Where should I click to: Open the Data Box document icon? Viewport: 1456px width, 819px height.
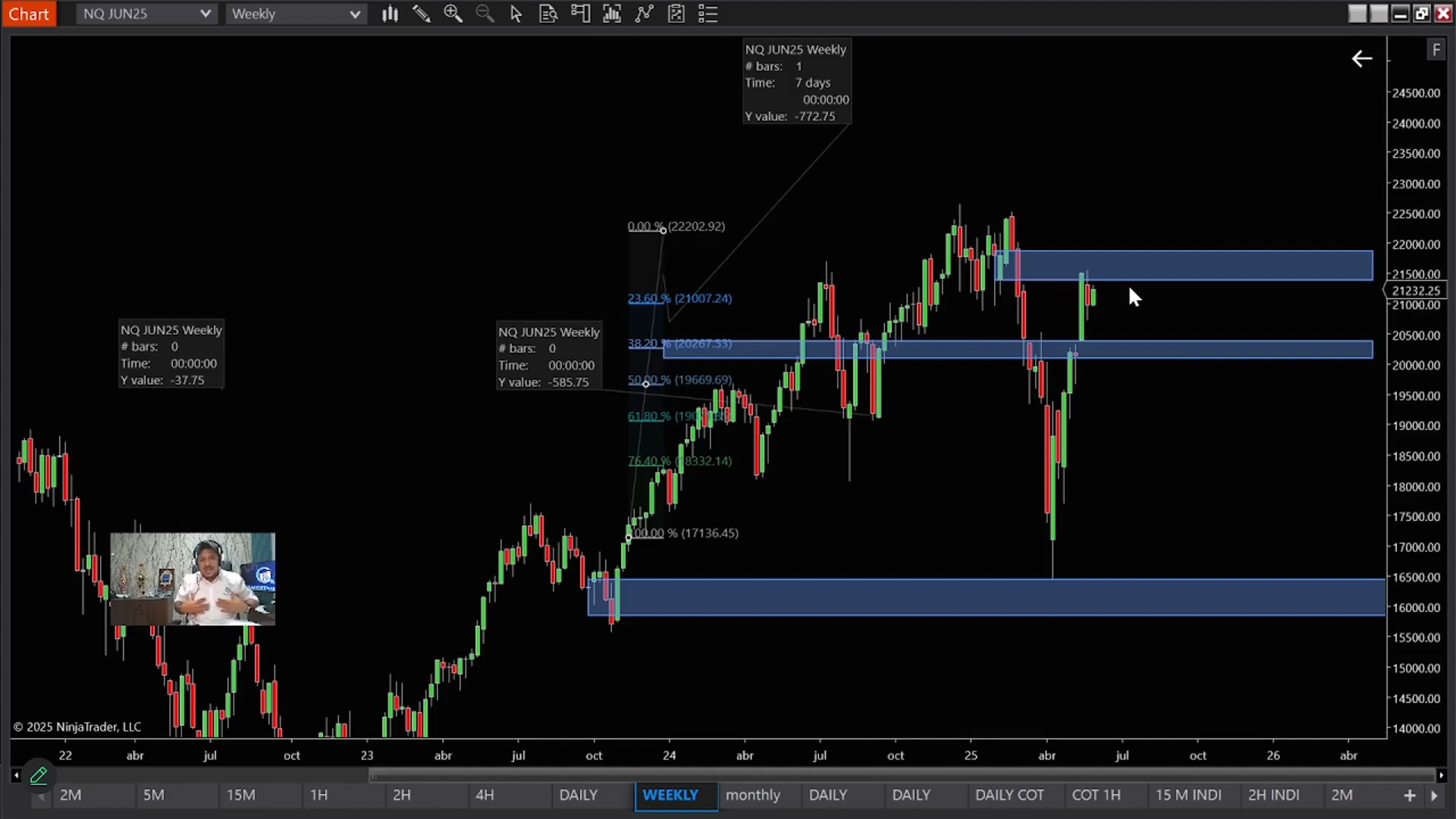[548, 14]
